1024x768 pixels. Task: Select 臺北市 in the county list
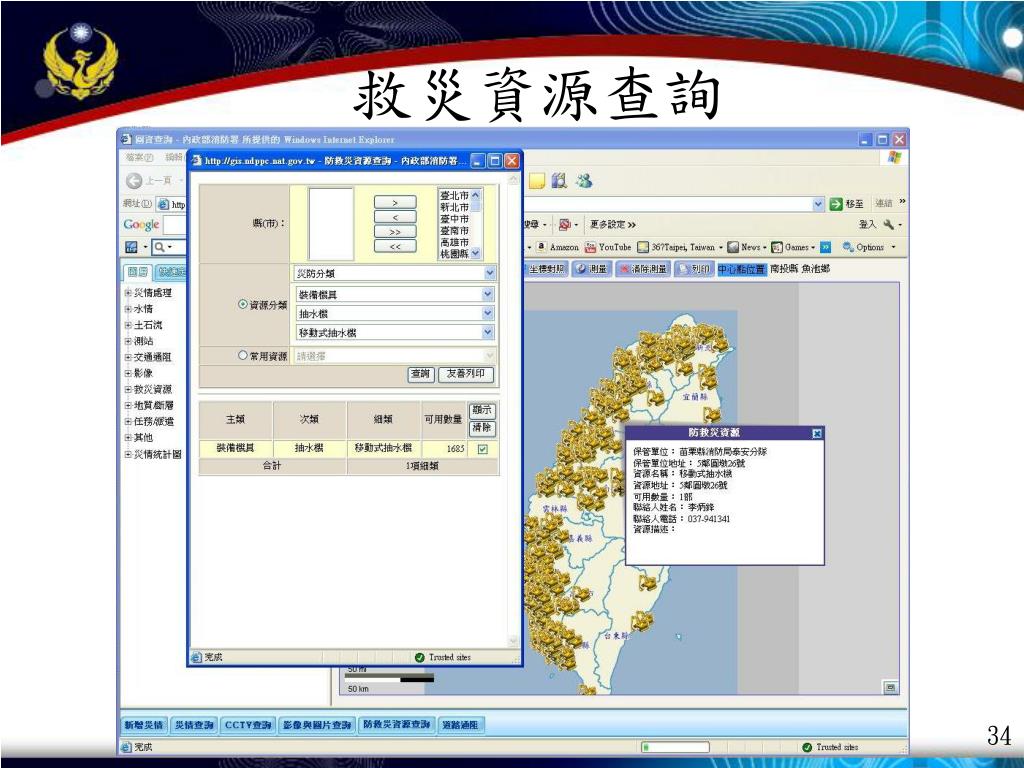[454, 195]
